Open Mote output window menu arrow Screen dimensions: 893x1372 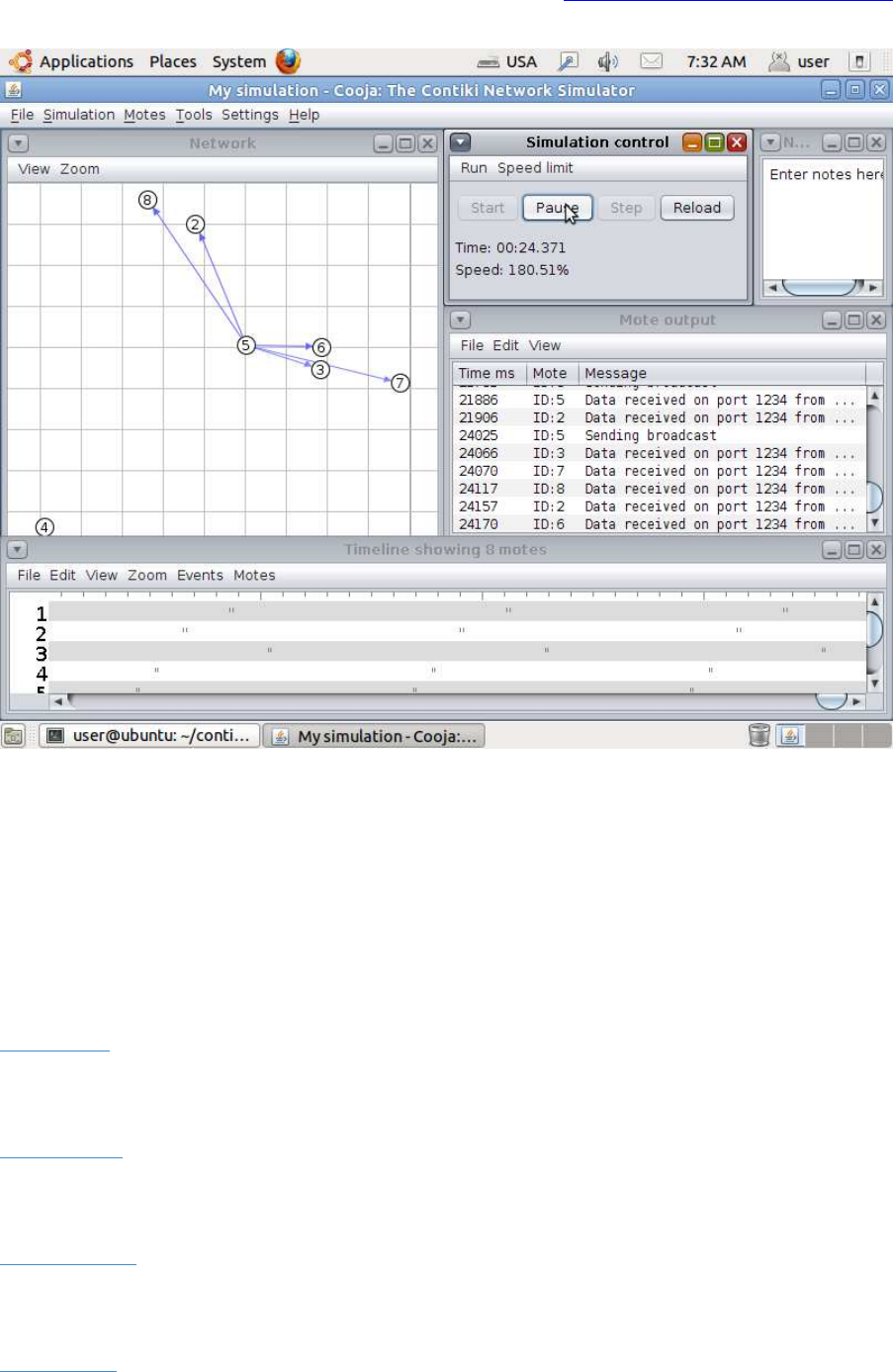point(460,320)
